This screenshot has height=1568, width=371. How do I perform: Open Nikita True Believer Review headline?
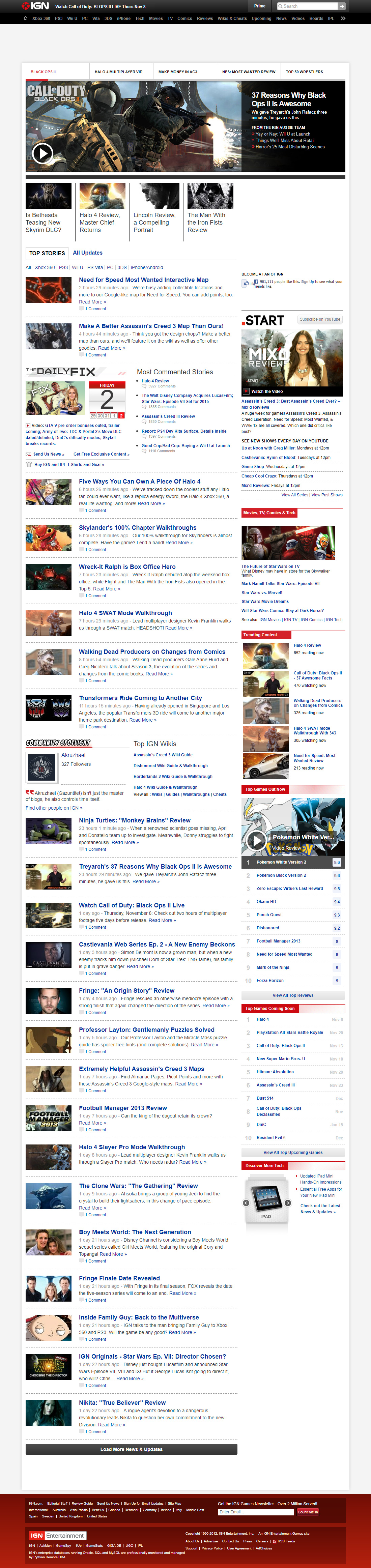[122, 1402]
